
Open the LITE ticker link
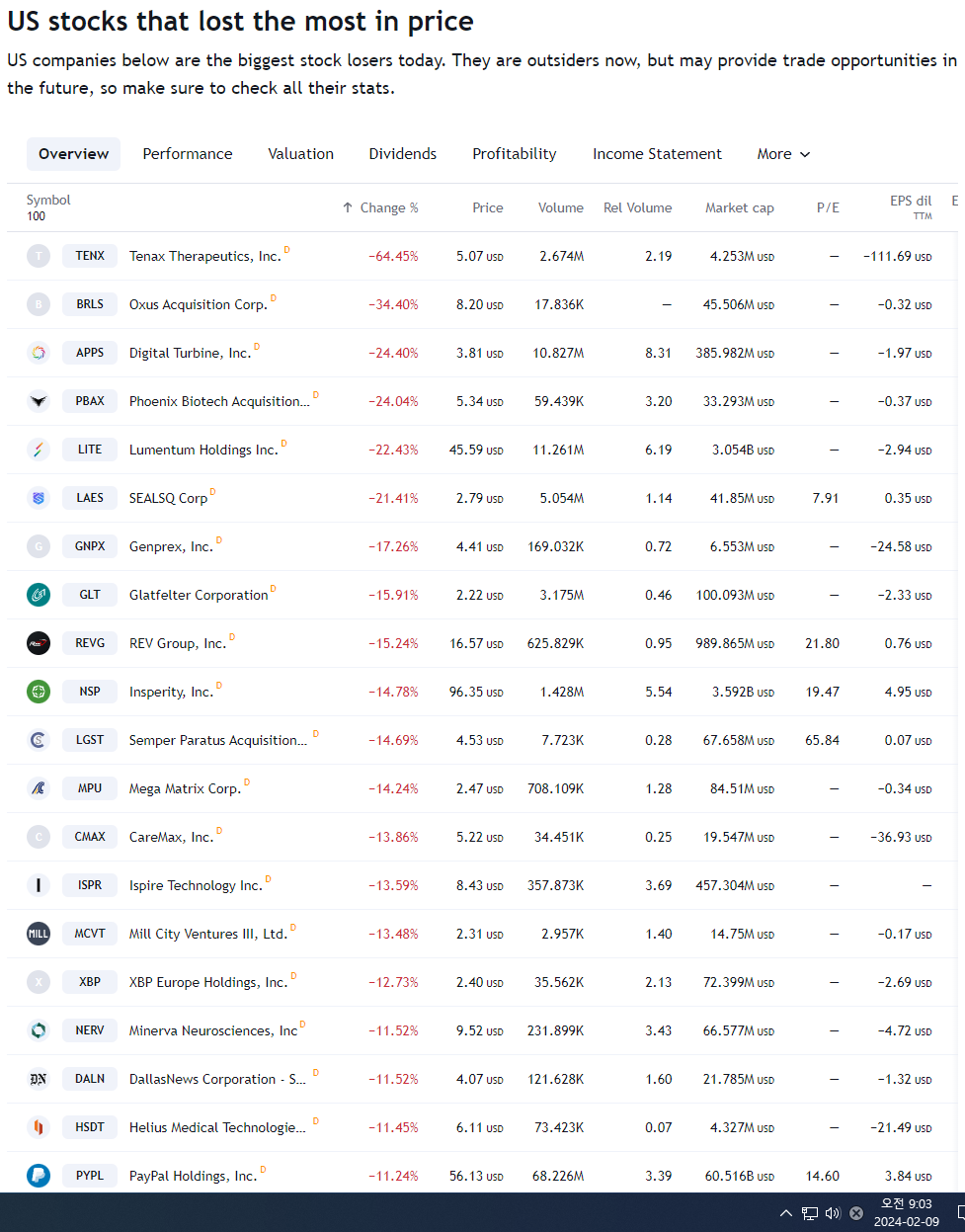coord(90,450)
